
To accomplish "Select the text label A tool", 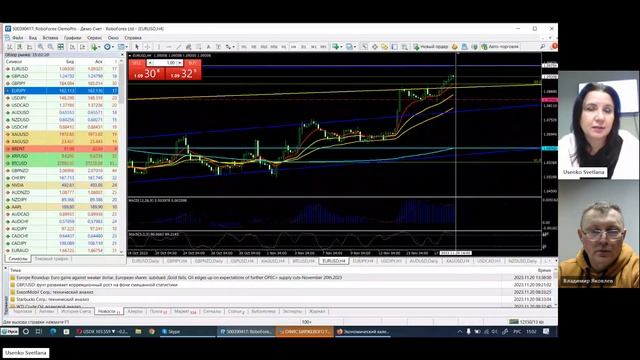I will point(209,47).
